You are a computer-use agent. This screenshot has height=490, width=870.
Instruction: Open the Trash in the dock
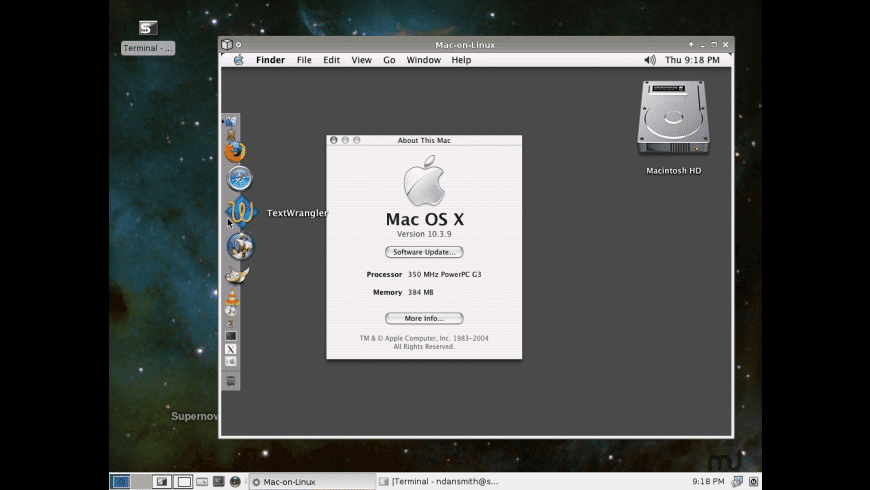click(x=231, y=381)
